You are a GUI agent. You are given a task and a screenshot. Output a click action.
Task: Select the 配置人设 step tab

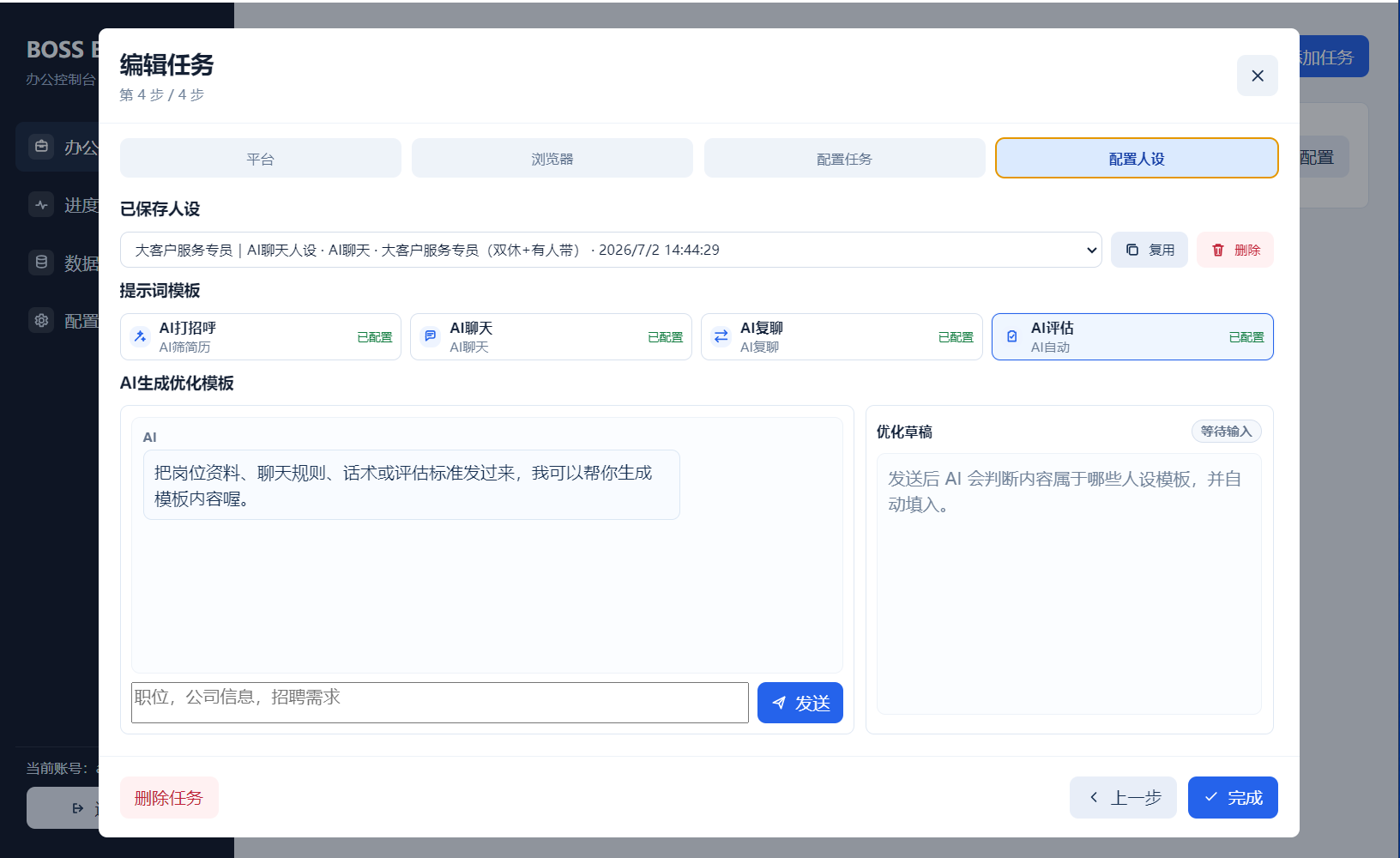[x=1137, y=159]
